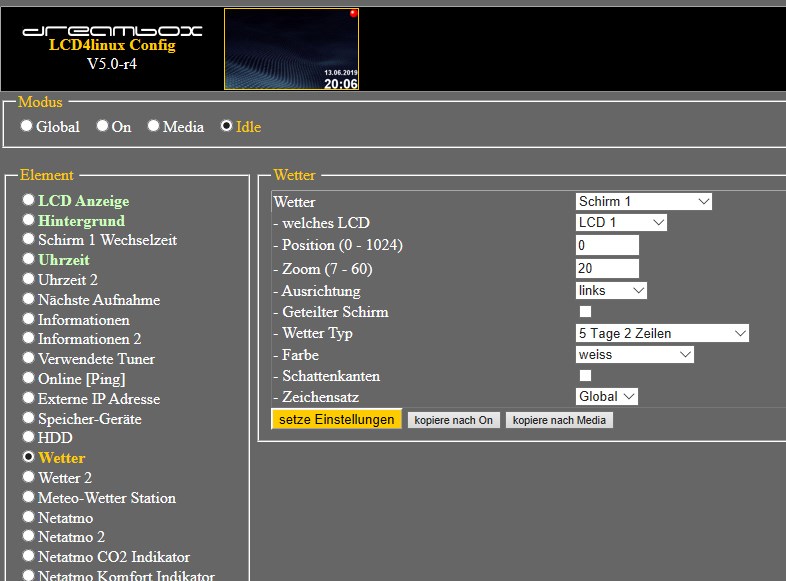The height and width of the screenshot is (581, 786).
Task: Click the setze Einstellungen button
Action: click(x=337, y=420)
